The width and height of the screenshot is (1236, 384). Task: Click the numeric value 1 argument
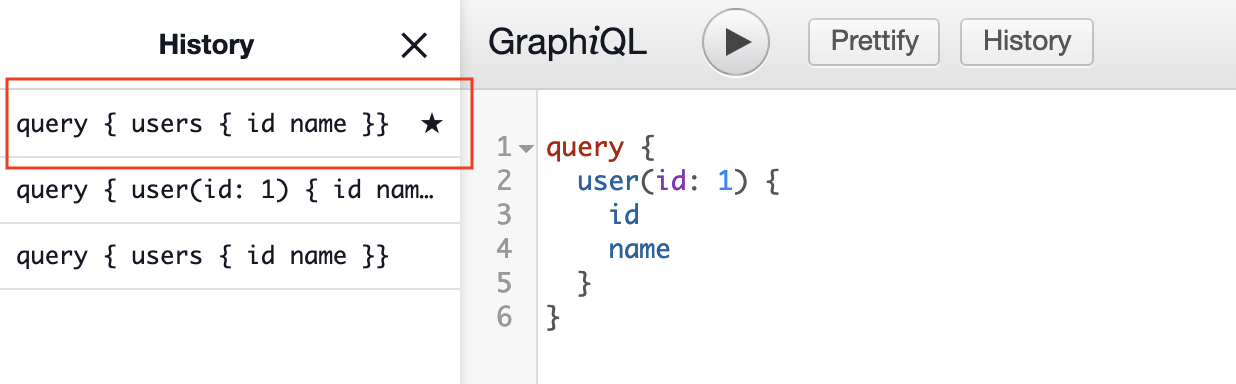726,182
